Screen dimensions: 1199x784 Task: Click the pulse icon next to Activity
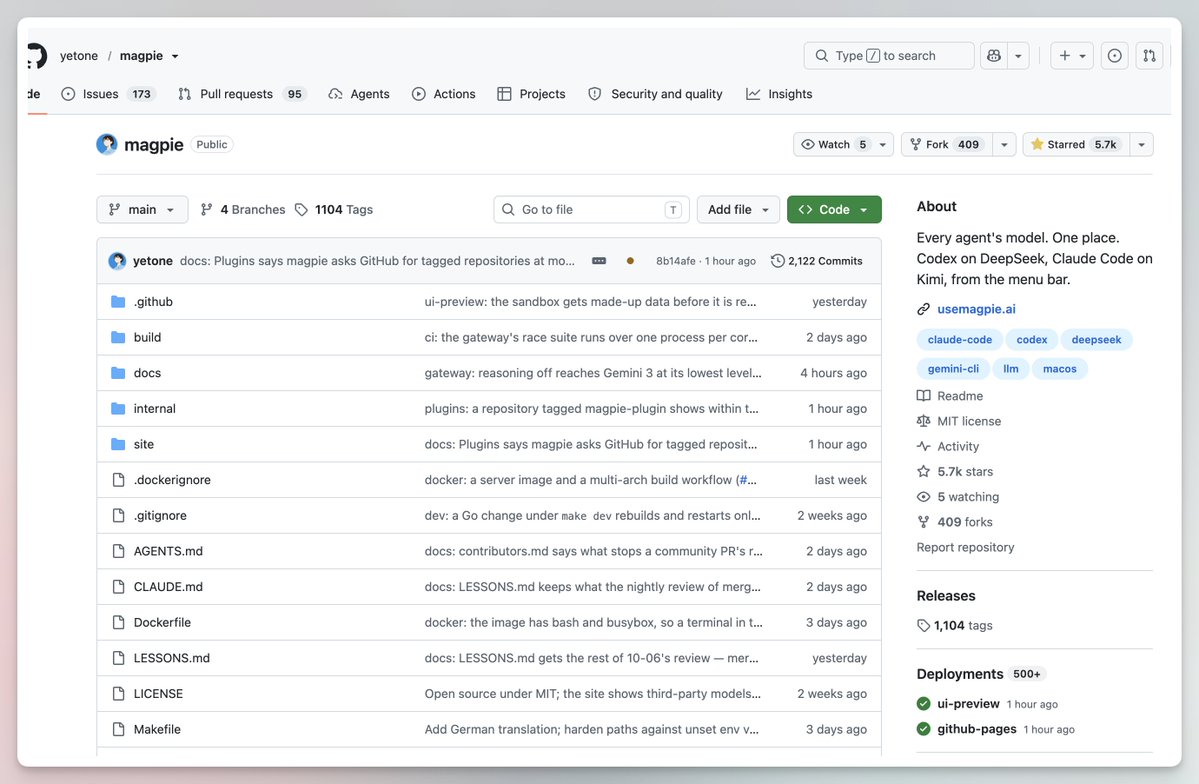point(924,447)
